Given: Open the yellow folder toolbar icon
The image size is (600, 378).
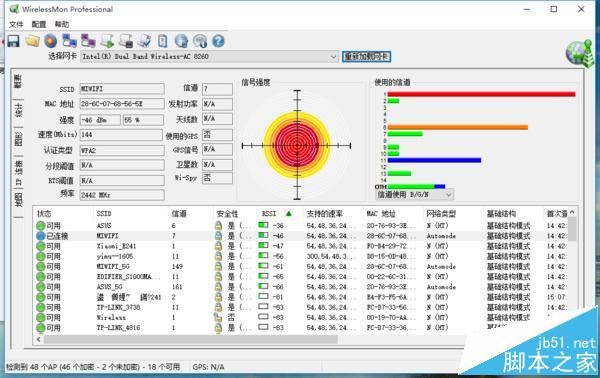Looking at the screenshot, I should [x=33, y=41].
